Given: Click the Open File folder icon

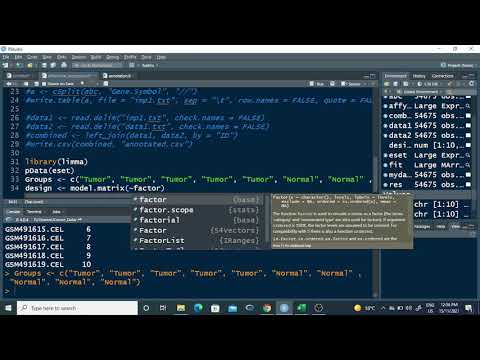Looking at the screenshot, I should 30,65.
